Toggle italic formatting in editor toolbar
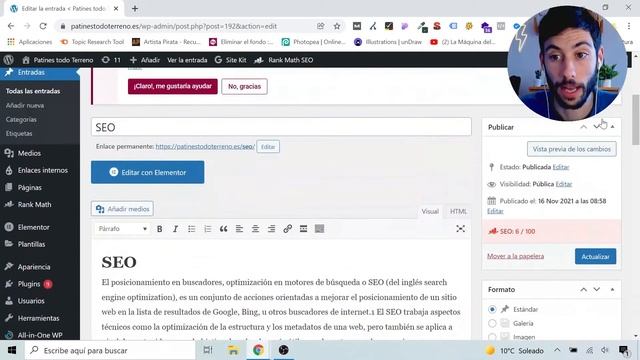640x360 pixels. pos(176,229)
